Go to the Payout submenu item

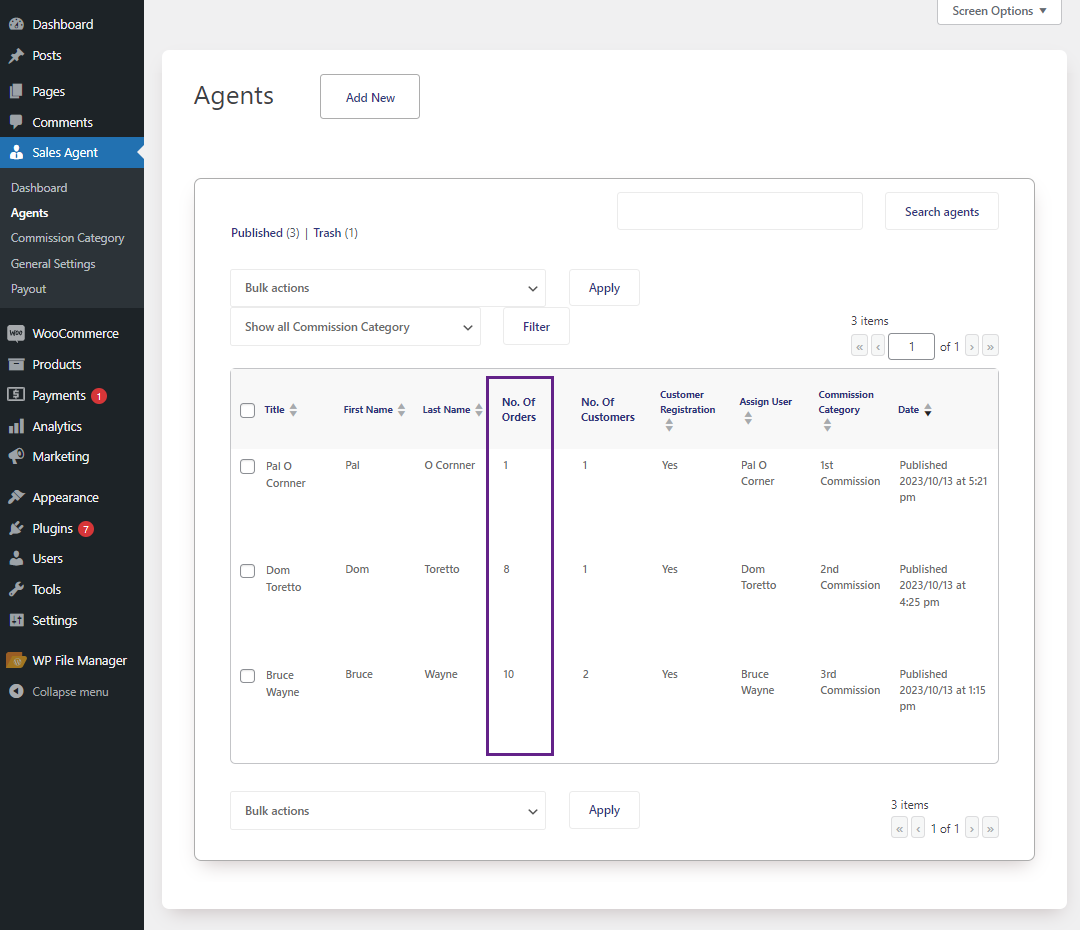click(28, 289)
